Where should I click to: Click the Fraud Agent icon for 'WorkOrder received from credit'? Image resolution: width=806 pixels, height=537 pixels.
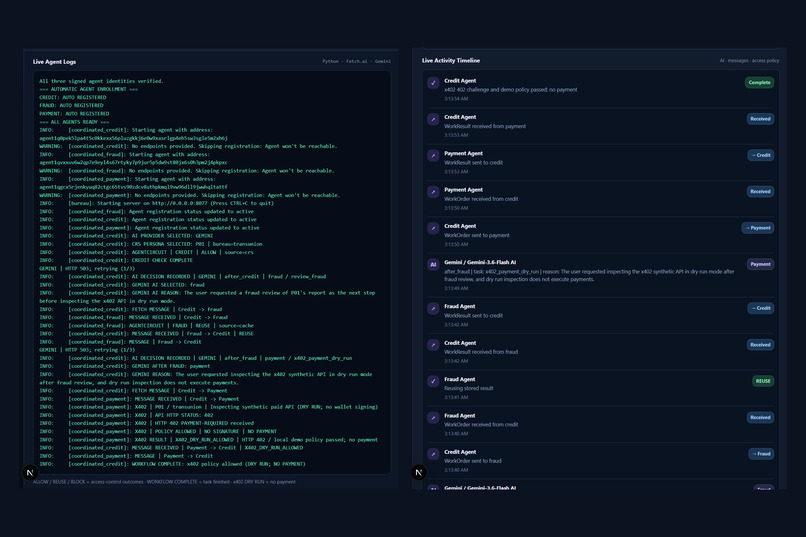(433, 418)
